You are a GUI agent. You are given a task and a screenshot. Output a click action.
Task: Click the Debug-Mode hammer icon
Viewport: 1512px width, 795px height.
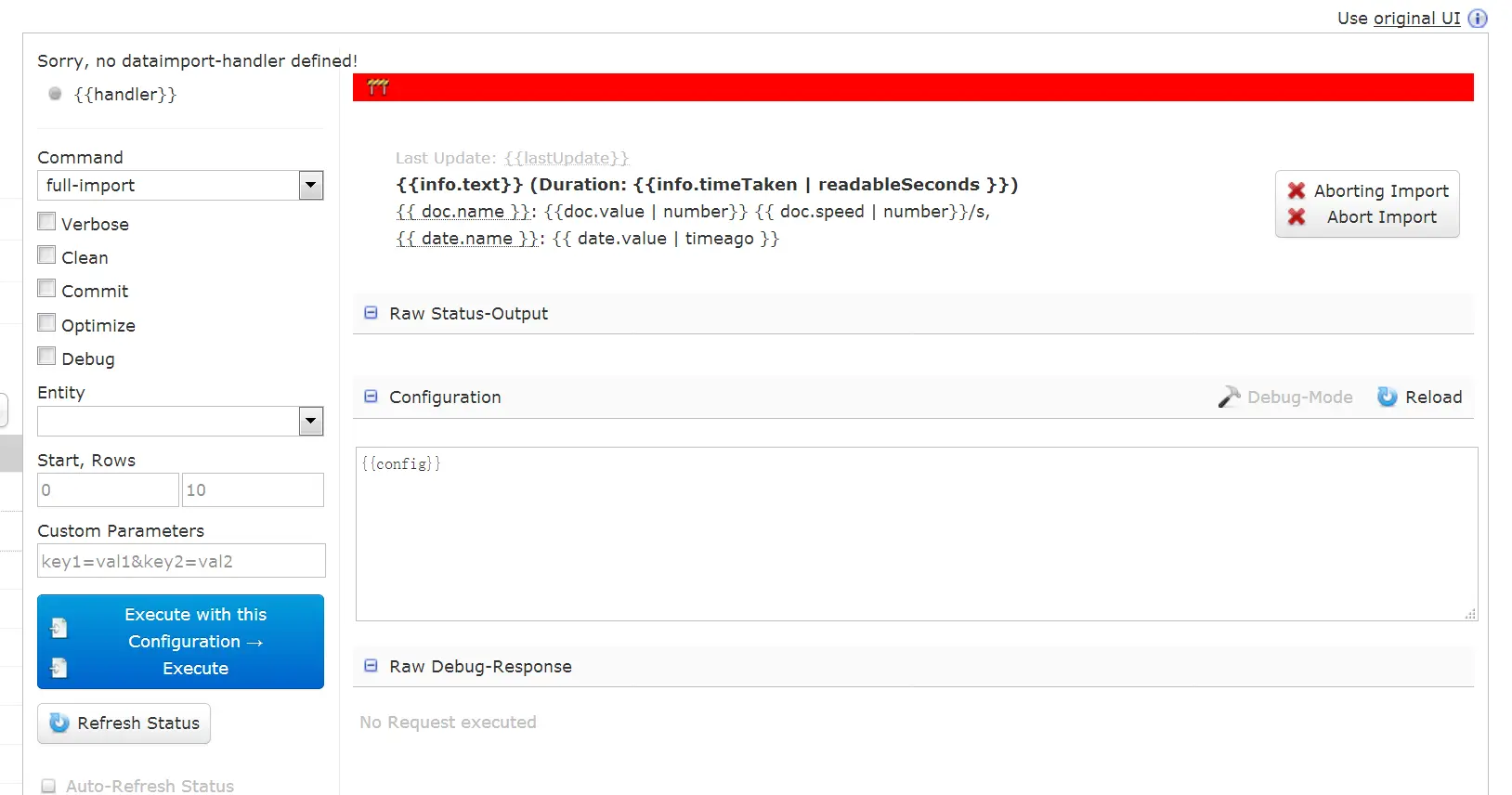(1229, 397)
